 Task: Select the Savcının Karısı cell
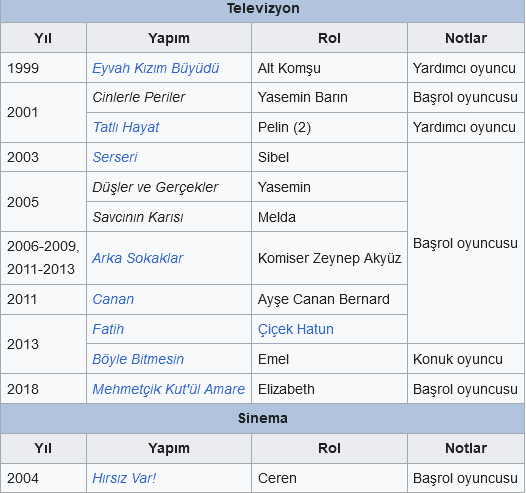click(169, 217)
